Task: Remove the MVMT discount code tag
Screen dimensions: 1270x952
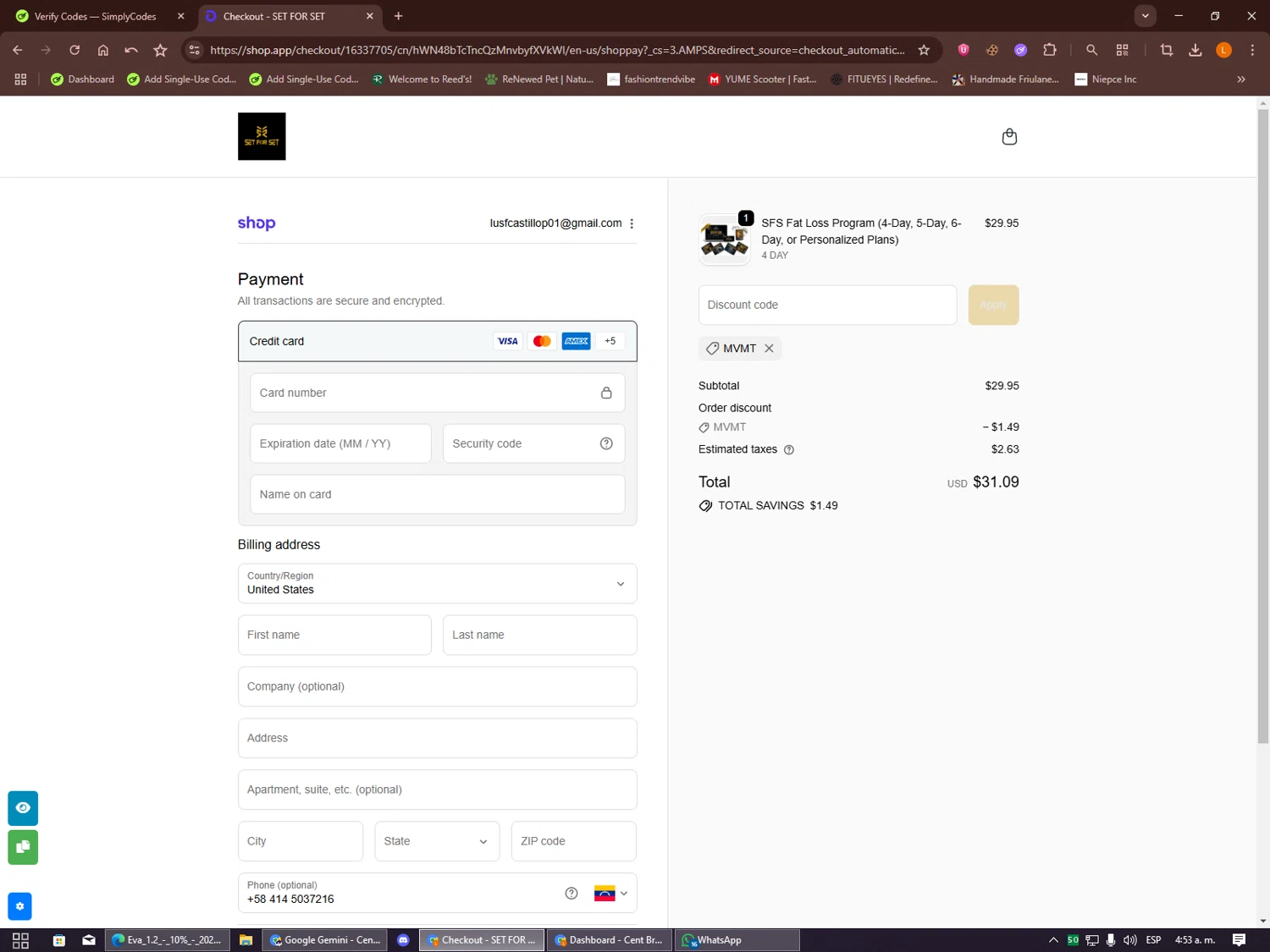Action: coord(769,349)
